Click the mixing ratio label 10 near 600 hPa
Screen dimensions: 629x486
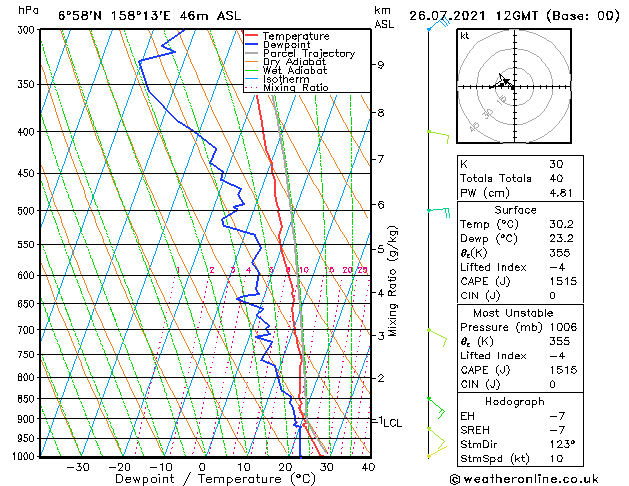[304, 270]
